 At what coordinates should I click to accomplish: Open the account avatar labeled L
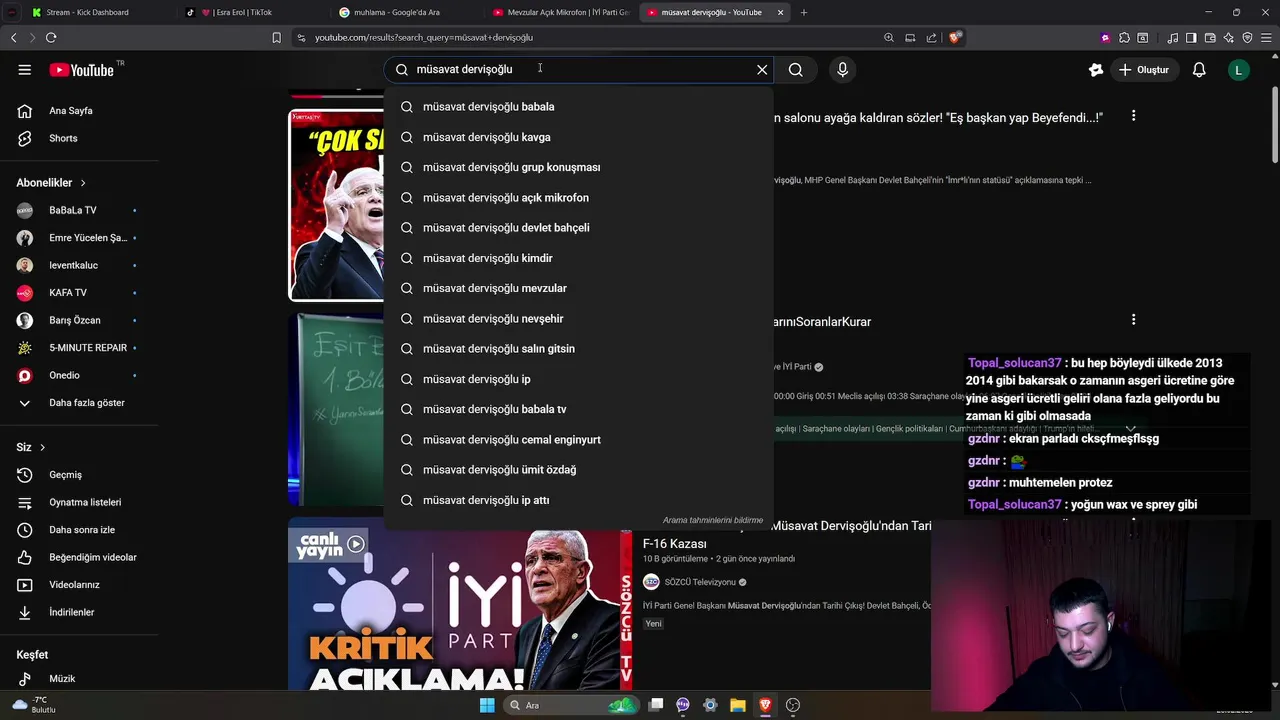[x=1238, y=70]
